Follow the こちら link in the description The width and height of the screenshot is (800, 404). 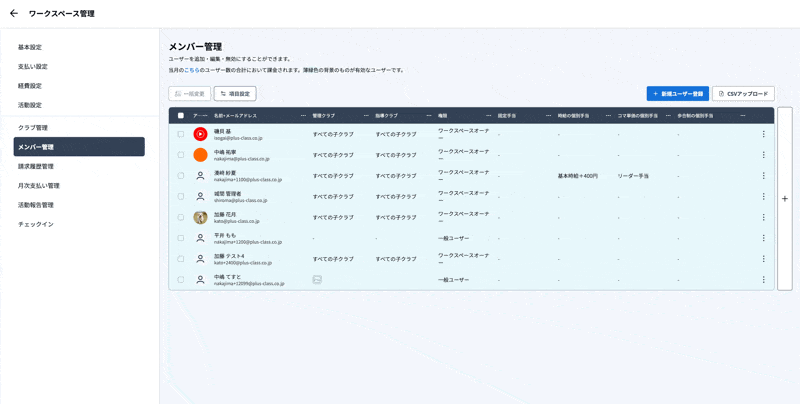click(192, 70)
